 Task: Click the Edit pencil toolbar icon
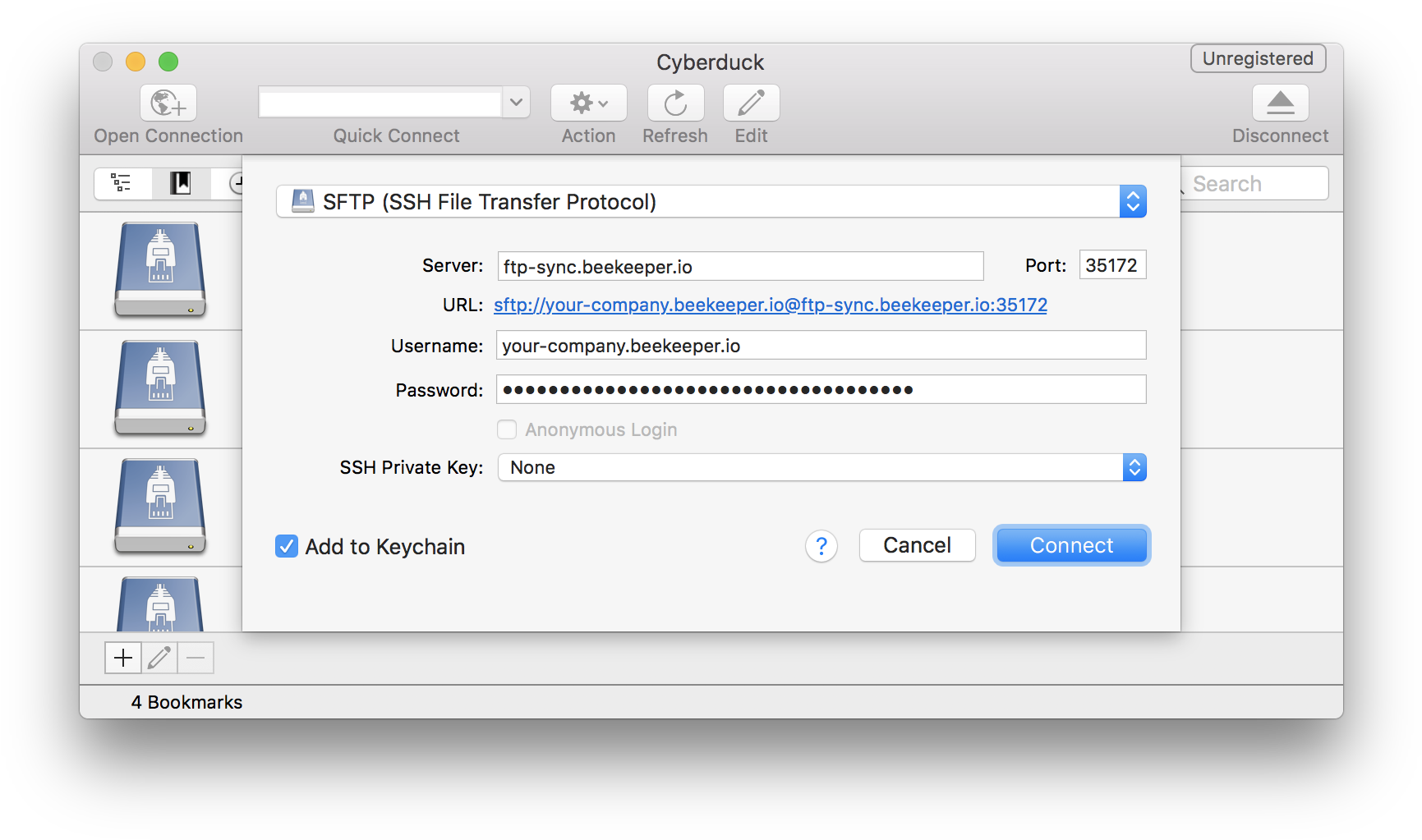(751, 103)
